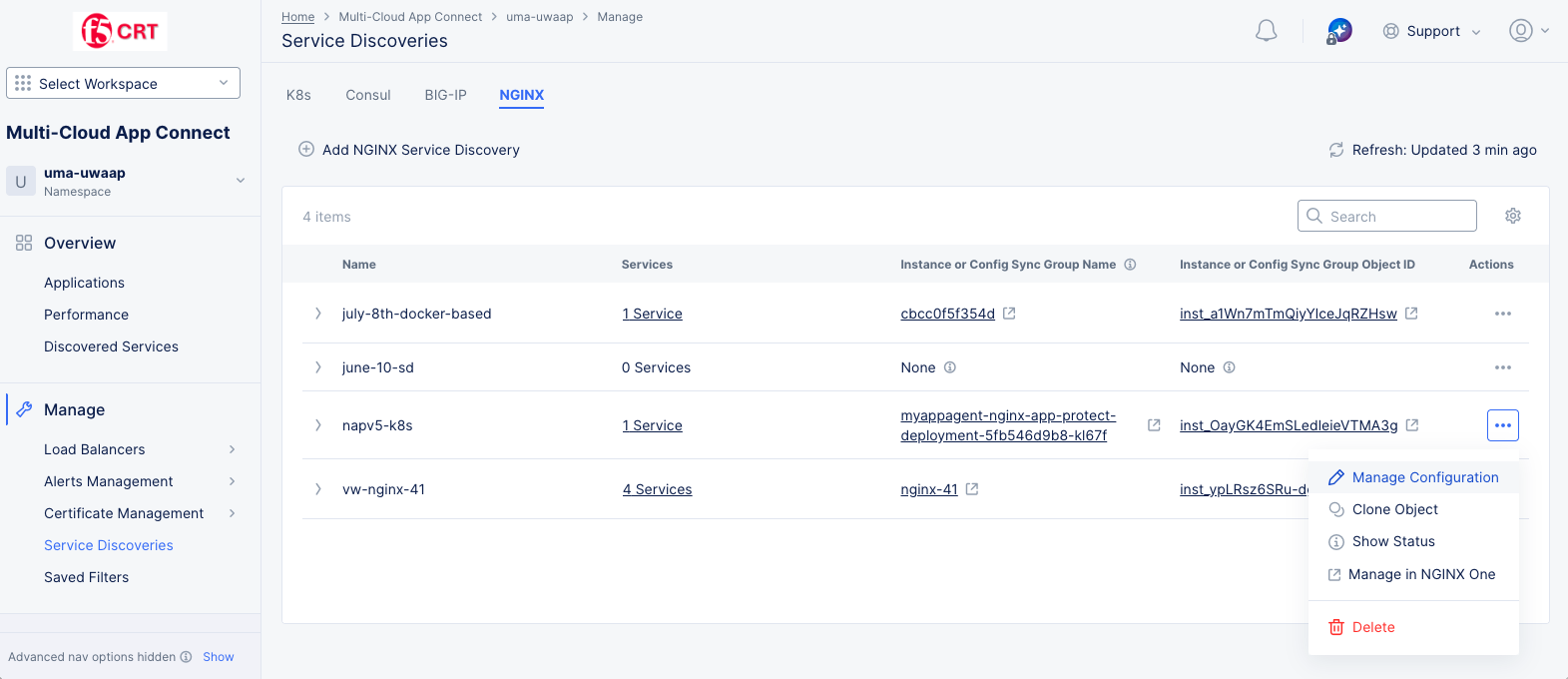The width and height of the screenshot is (1568, 679).
Task: Choose Delete from actions menu
Action: [1413, 627]
